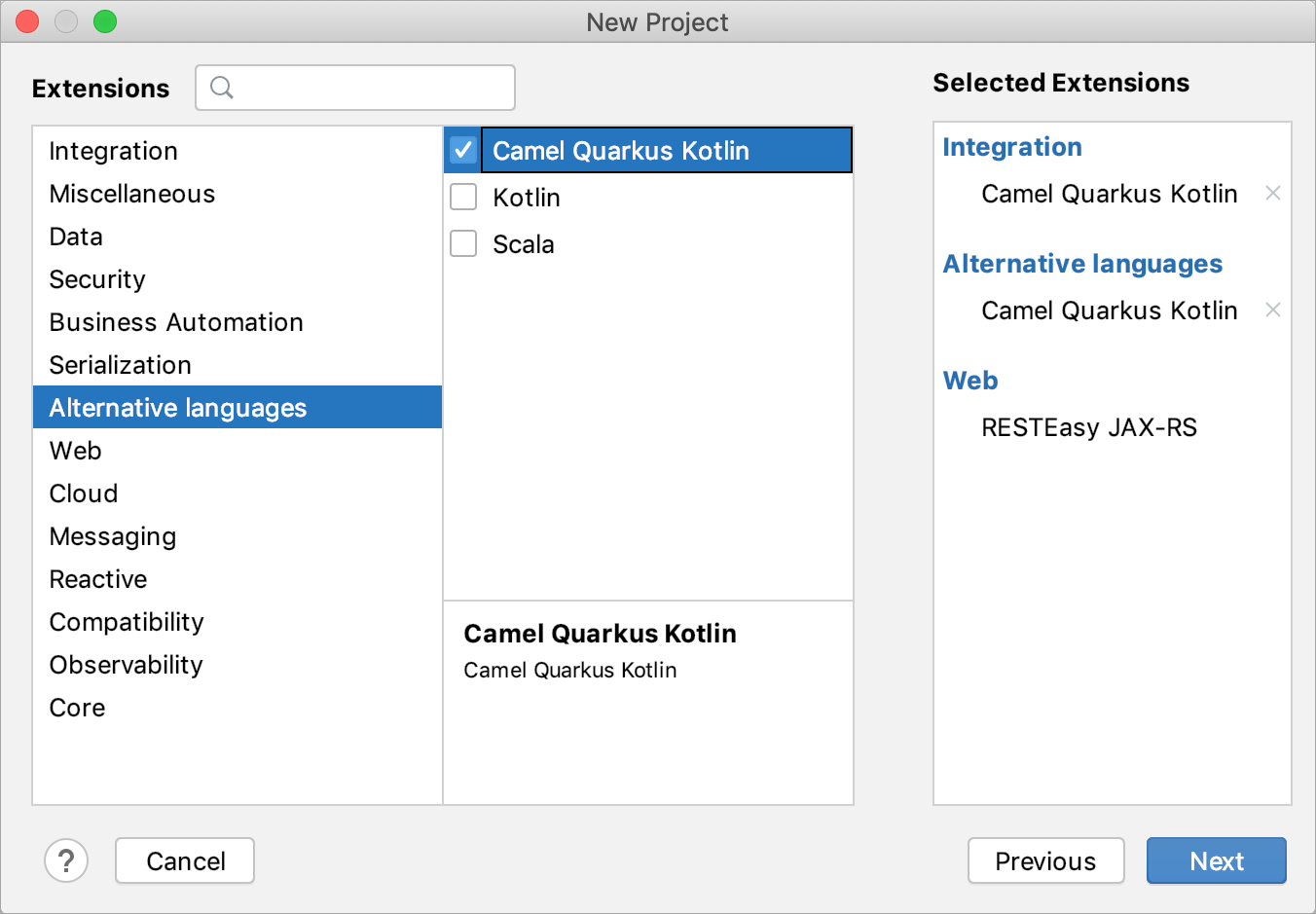Screen dimensions: 1316x914
Task: Select the Alternative languages category
Action: click(238, 408)
